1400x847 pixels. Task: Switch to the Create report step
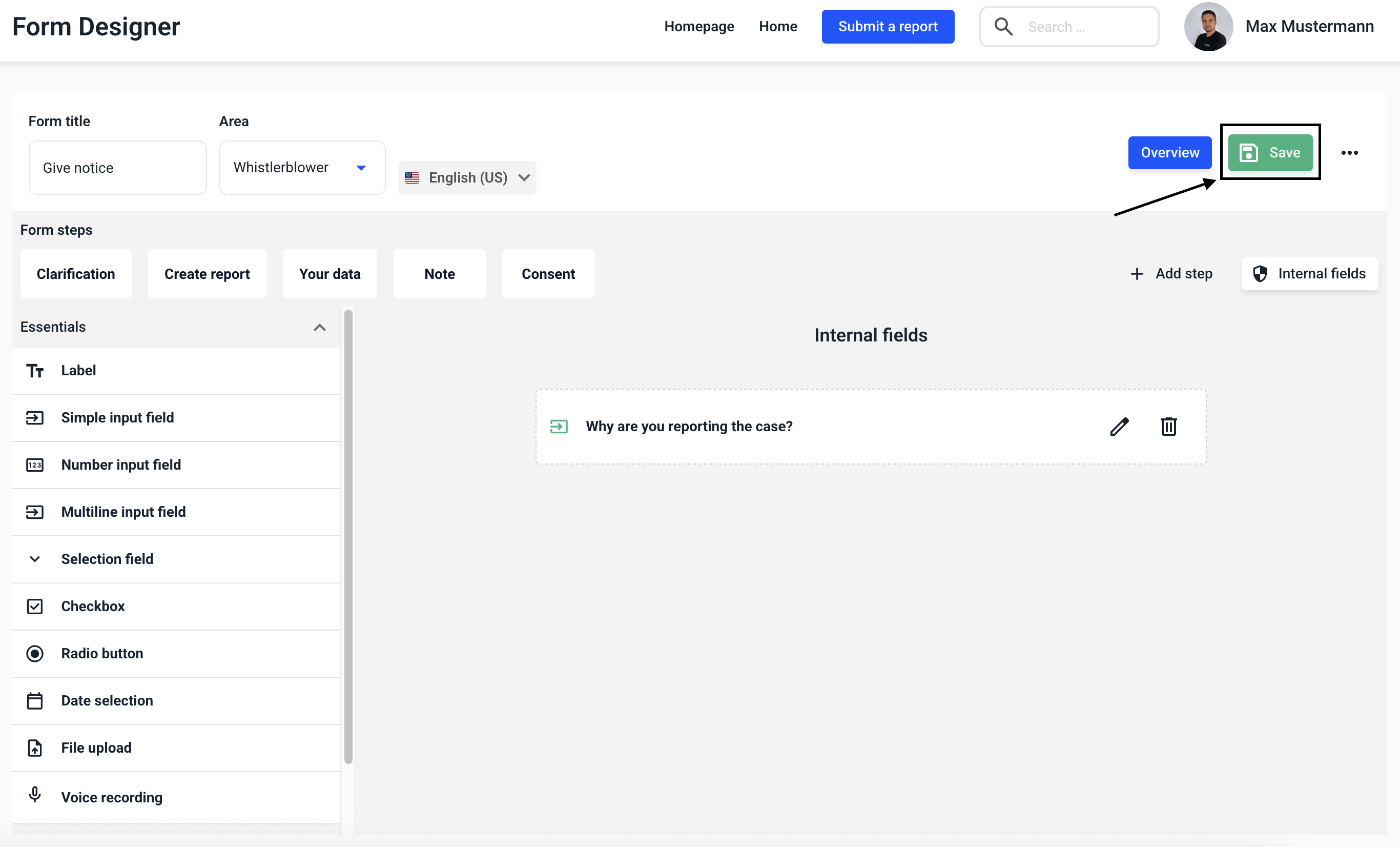click(x=207, y=274)
